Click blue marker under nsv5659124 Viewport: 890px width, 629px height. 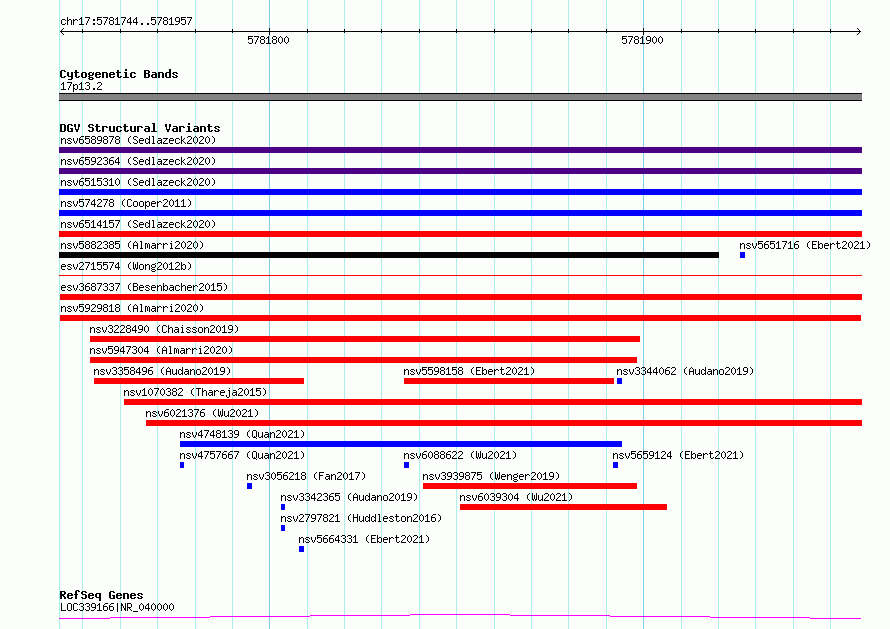click(615, 466)
